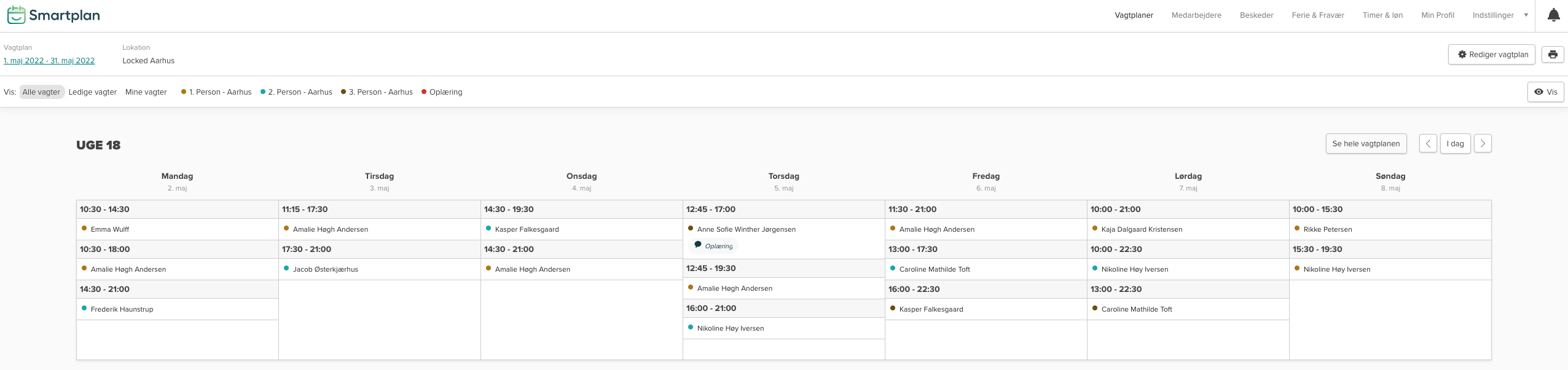1568x370 pixels.
Task: Click the Torsdag day header
Action: (x=784, y=176)
